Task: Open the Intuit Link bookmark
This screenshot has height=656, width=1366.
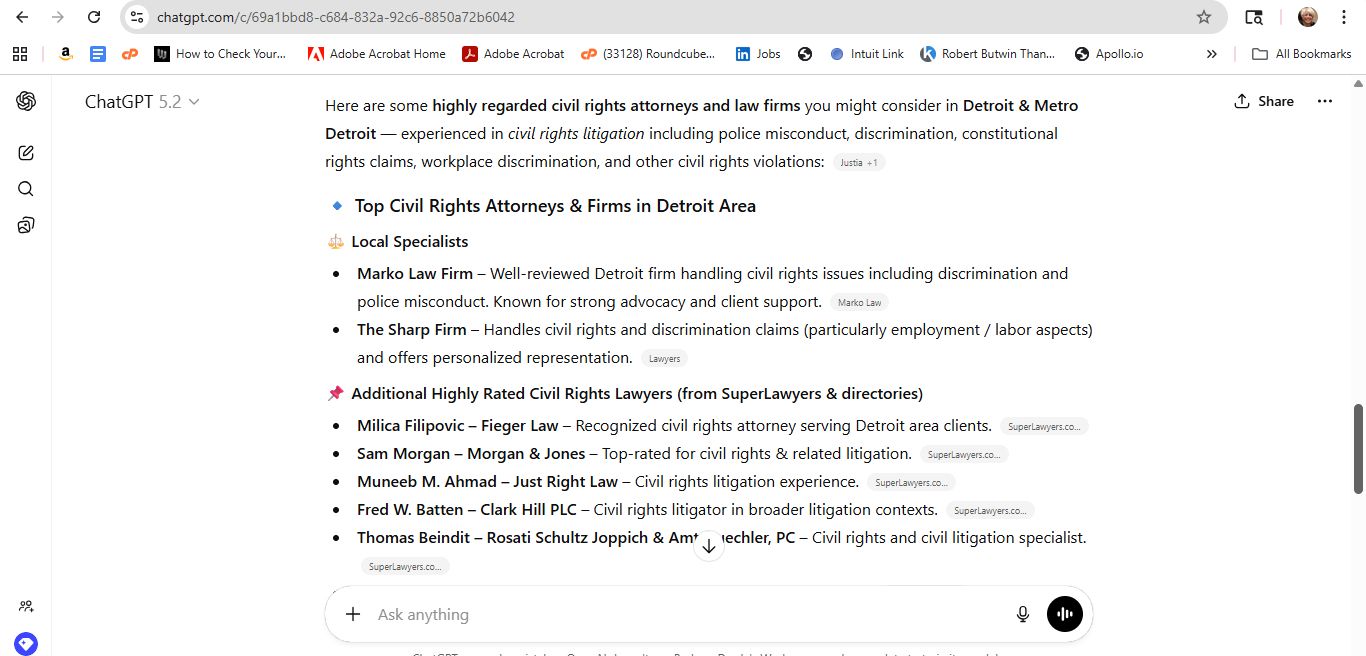Action: (x=867, y=54)
